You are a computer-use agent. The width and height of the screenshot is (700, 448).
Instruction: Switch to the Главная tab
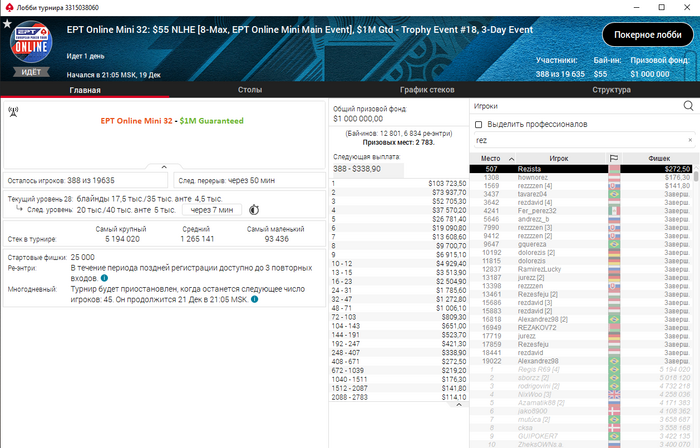tap(85, 90)
